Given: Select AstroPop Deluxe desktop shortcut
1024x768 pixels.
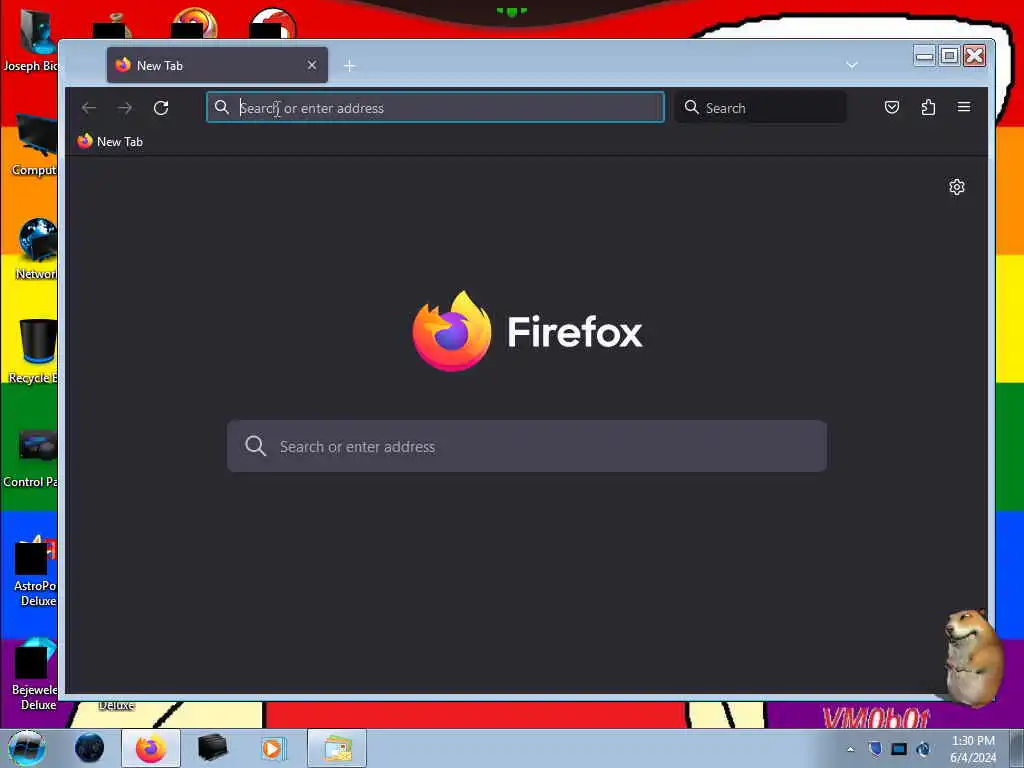Looking at the screenshot, I should click(x=35, y=572).
